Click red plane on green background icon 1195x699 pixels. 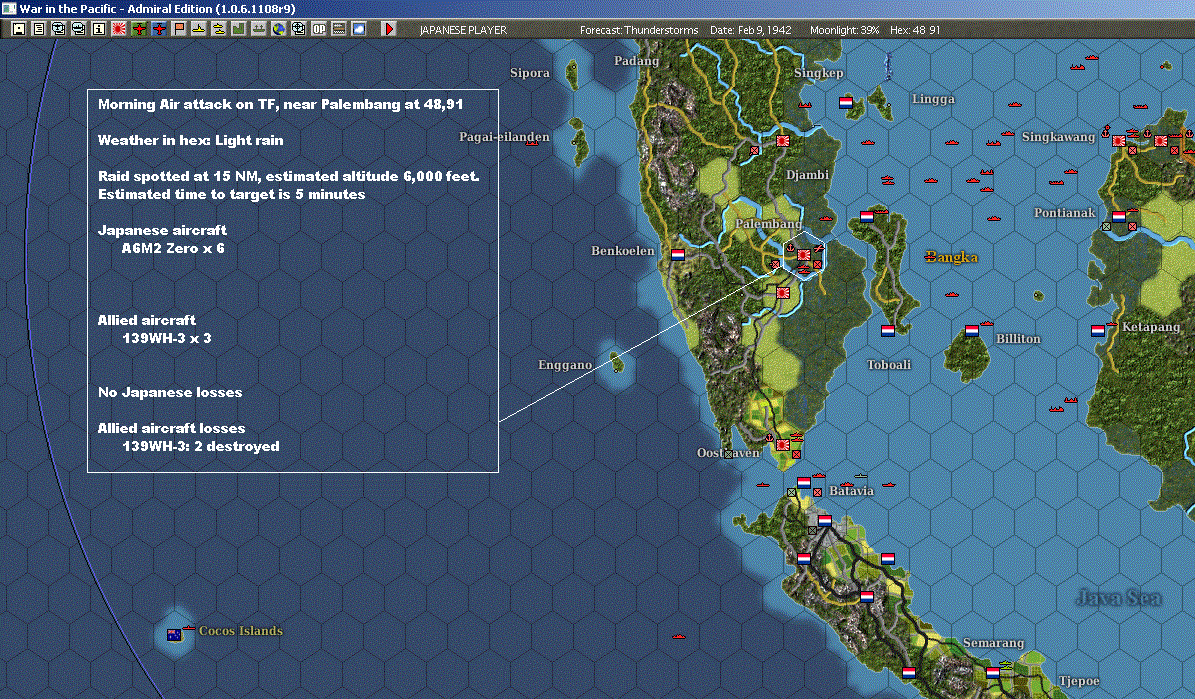[139, 29]
